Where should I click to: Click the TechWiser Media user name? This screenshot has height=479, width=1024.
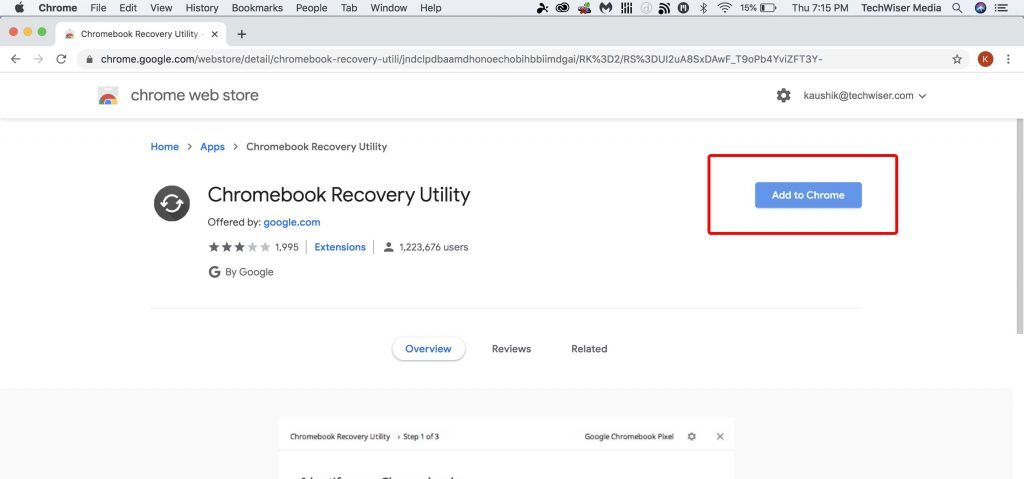click(901, 8)
